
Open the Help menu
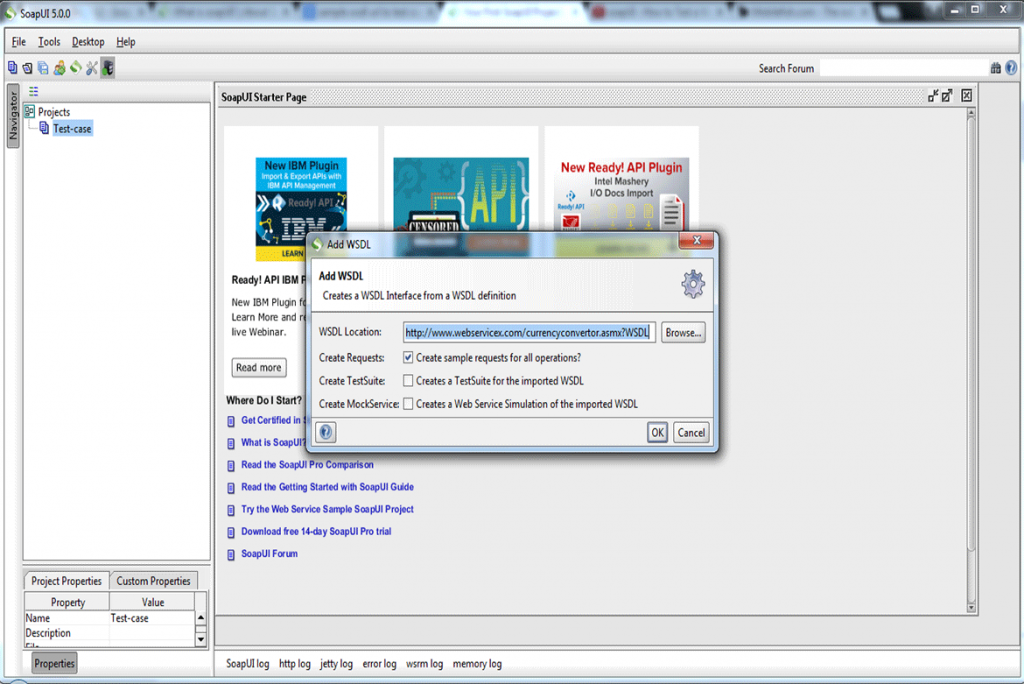tap(126, 42)
